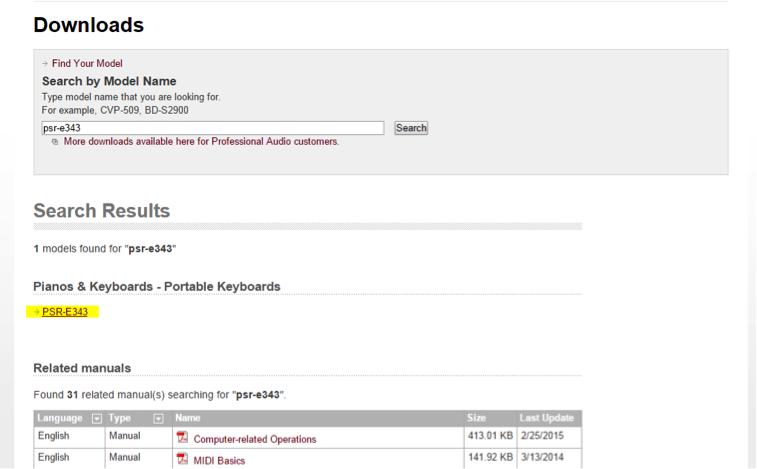Image resolution: width=757 pixels, height=469 pixels.
Task: Click the Type column header label
Action: 121,418
